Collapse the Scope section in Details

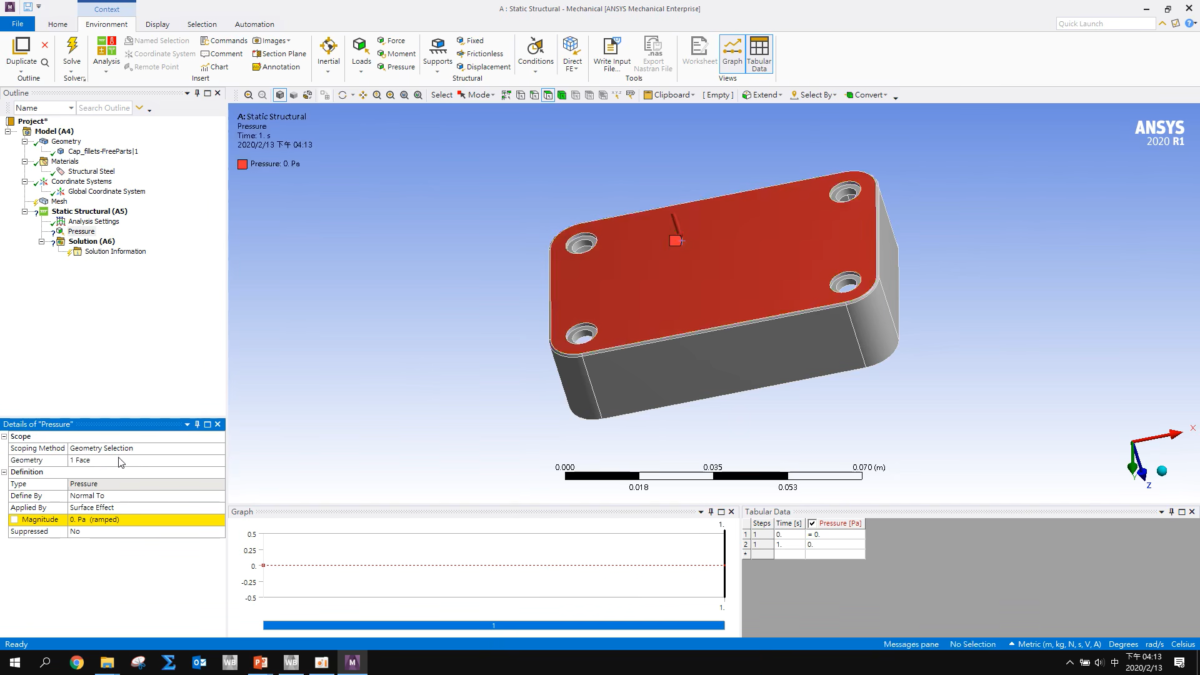(x=4, y=436)
